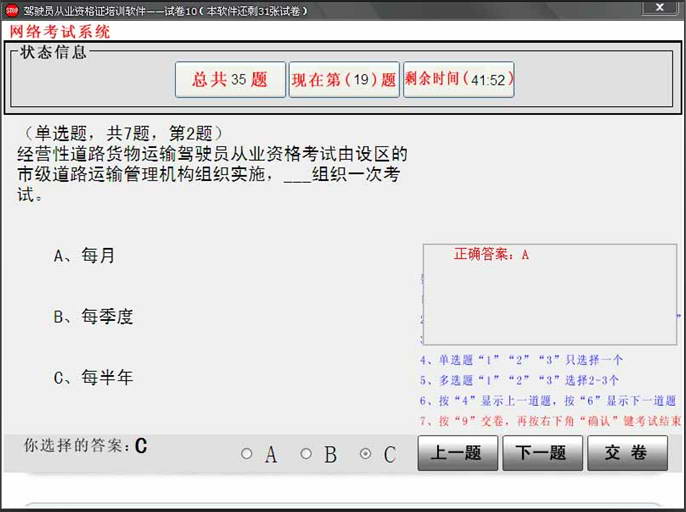Select radio button B
Screen dimensions: 686x512
tap(306, 454)
